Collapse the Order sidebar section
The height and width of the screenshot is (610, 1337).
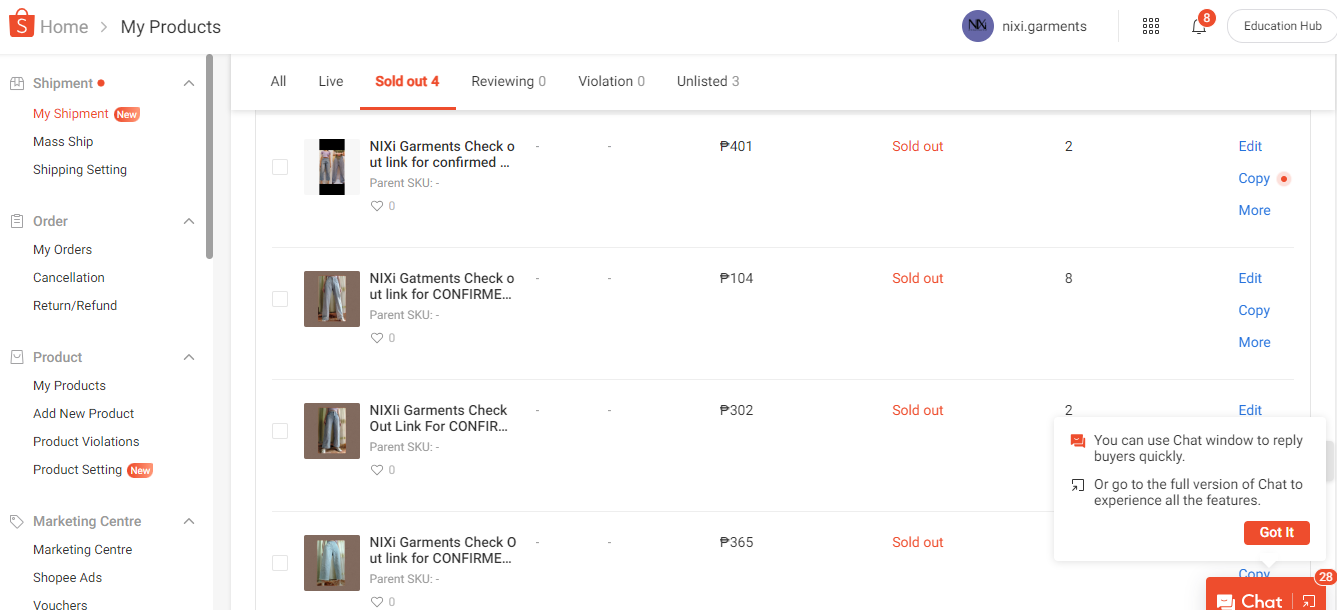click(x=189, y=221)
